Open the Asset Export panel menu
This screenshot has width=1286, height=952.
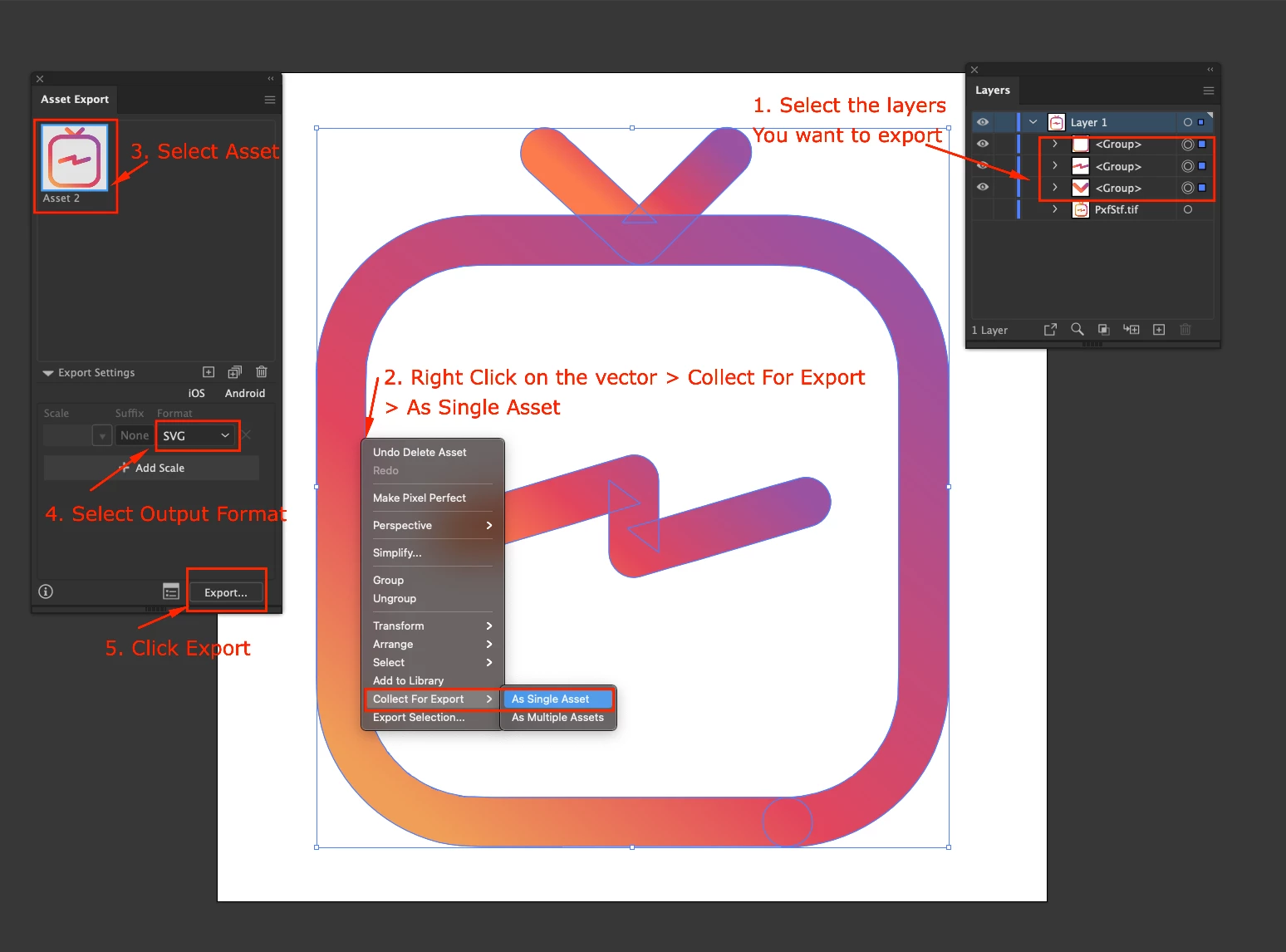pos(270,100)
